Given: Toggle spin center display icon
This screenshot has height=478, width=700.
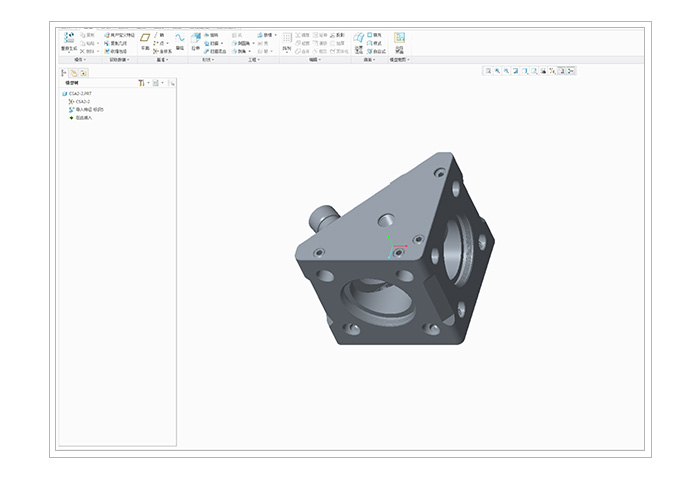Looking at the screenshot, I should click(x=571, y=71).
